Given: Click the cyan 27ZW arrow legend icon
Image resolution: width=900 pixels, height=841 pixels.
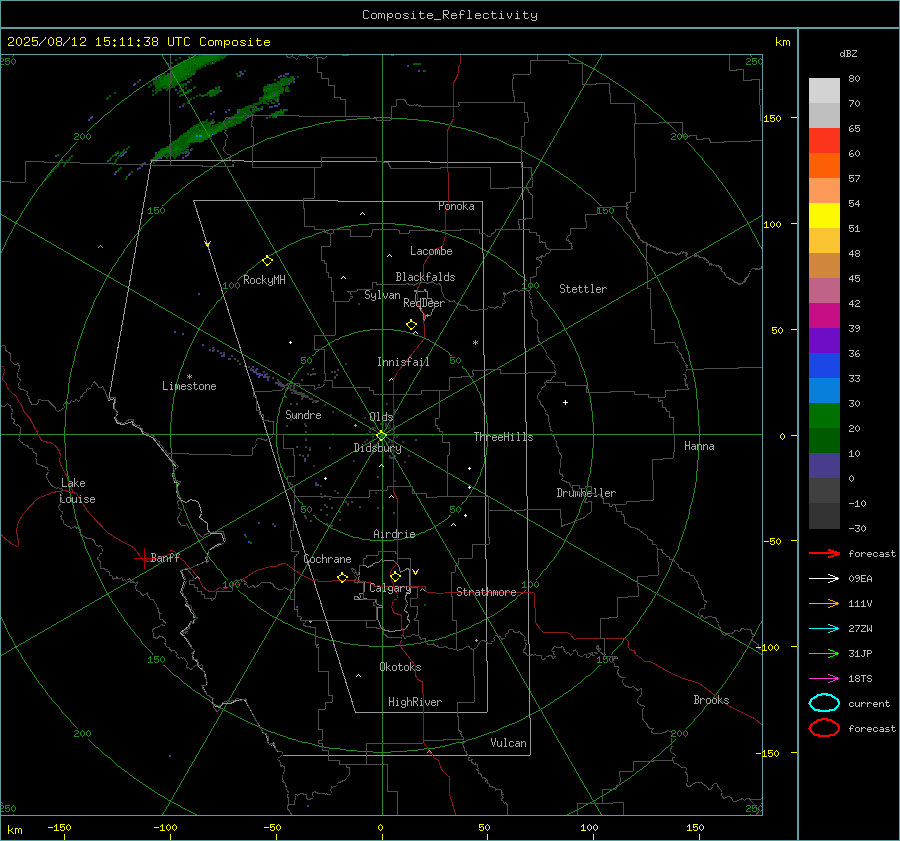Looking at the screenshot, I should (824, 629).
